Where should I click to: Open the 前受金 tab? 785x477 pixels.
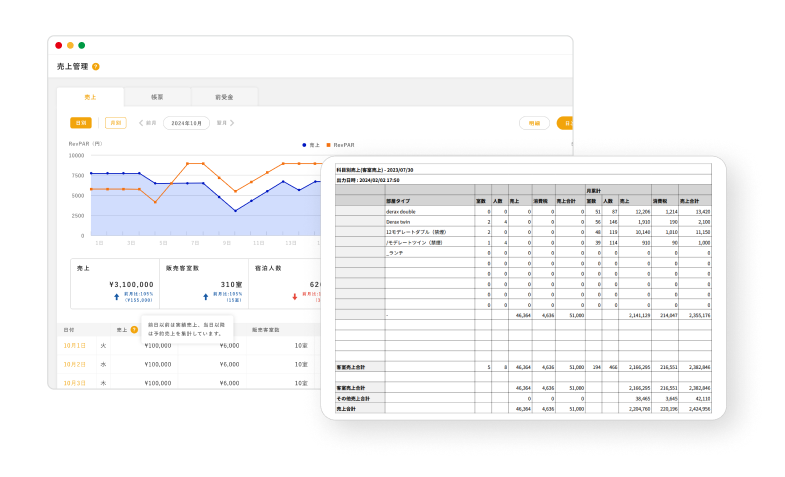[x=224, y=97]
